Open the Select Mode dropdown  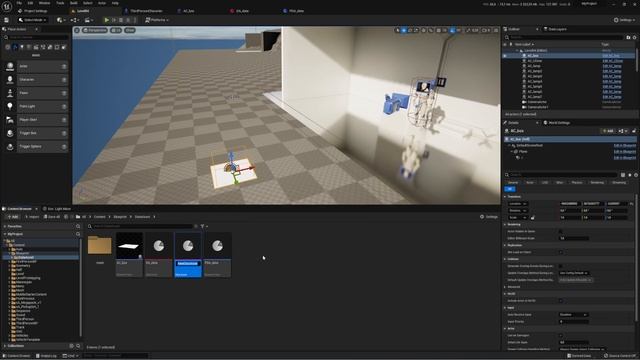coord(33,20)
